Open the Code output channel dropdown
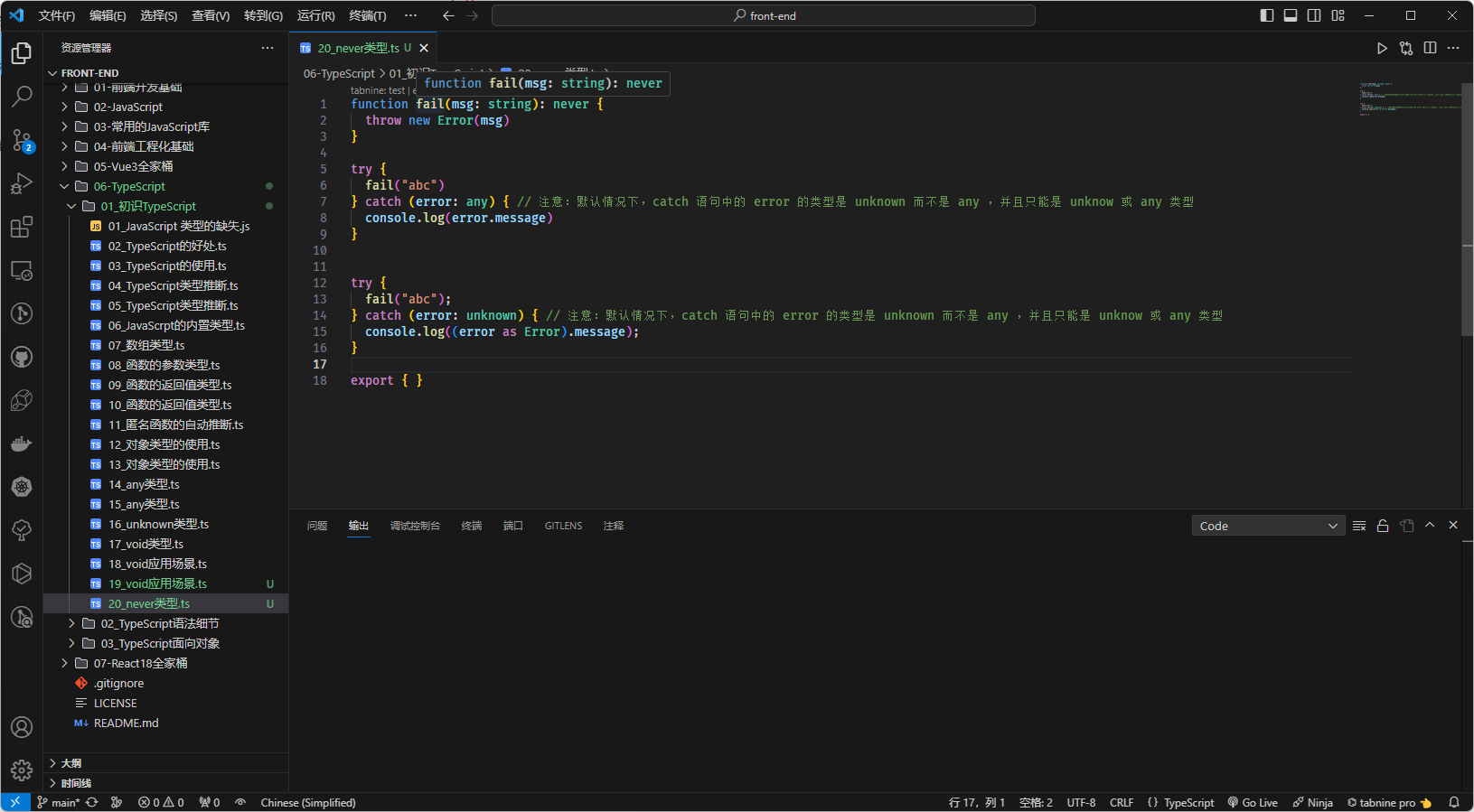1474x812 pixels. tap(1268, 526)
